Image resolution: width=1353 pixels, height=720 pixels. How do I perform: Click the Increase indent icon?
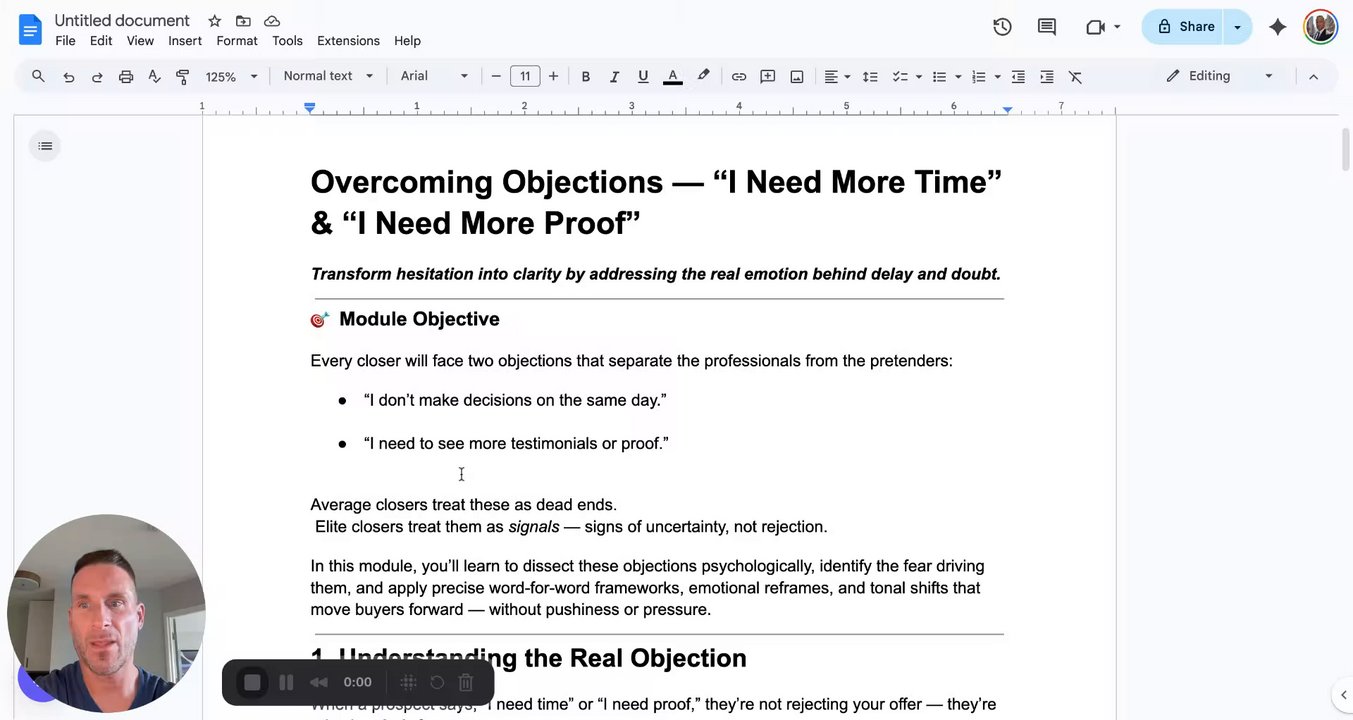click(x=1047, y=77)
